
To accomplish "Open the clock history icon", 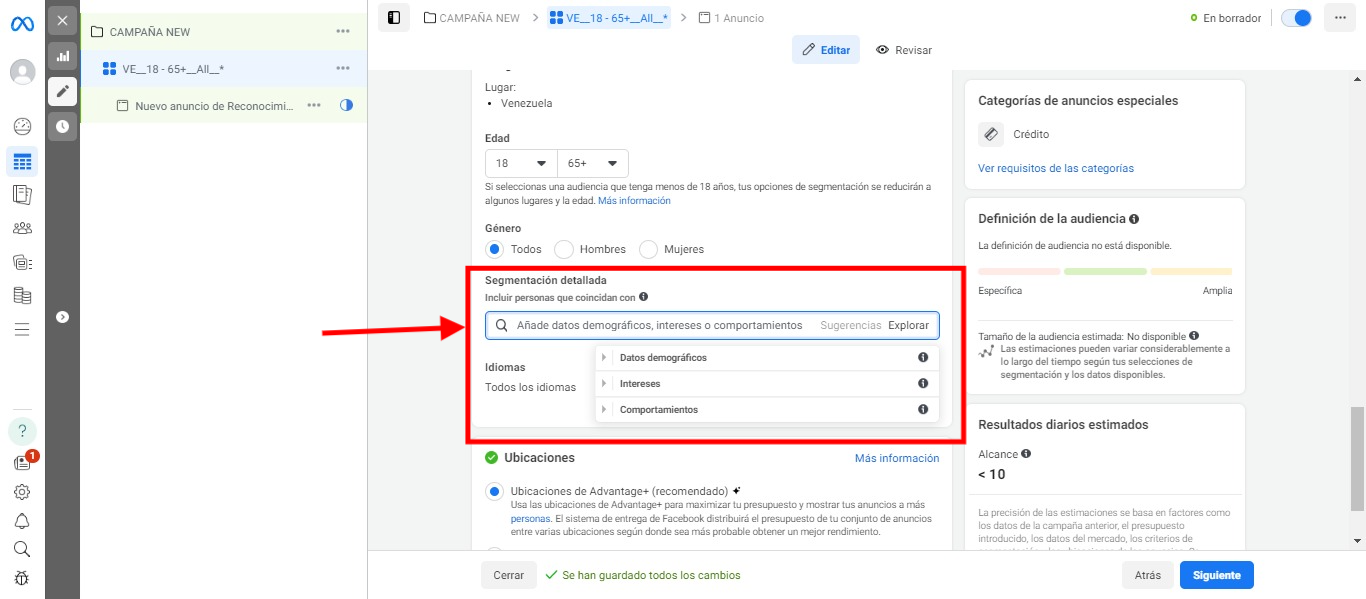I will [62, 126].
